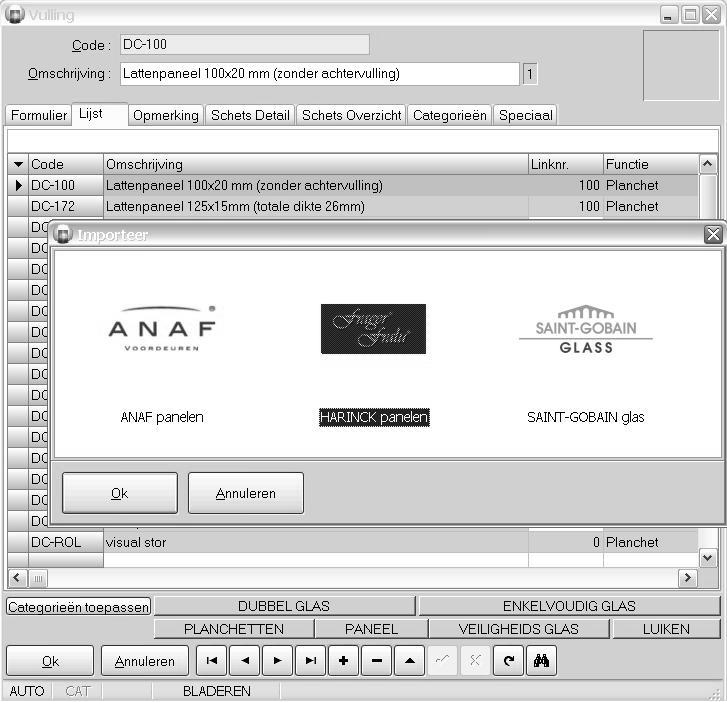Viewport: 727px width, 702px height.
Task: Click the greyed checkmark post button
Action: (442, 660)
